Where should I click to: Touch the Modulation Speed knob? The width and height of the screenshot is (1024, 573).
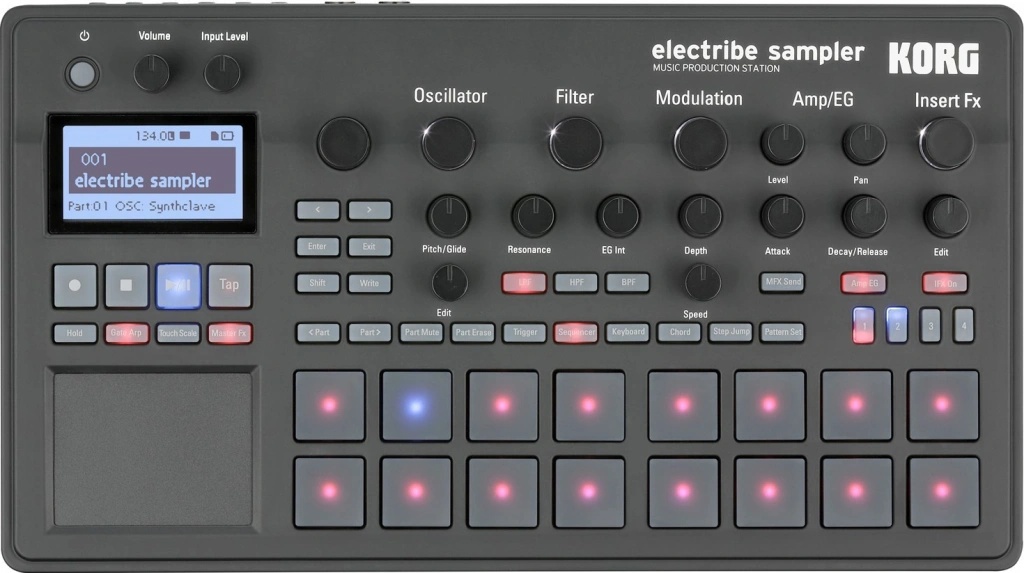tap(702, 282)
